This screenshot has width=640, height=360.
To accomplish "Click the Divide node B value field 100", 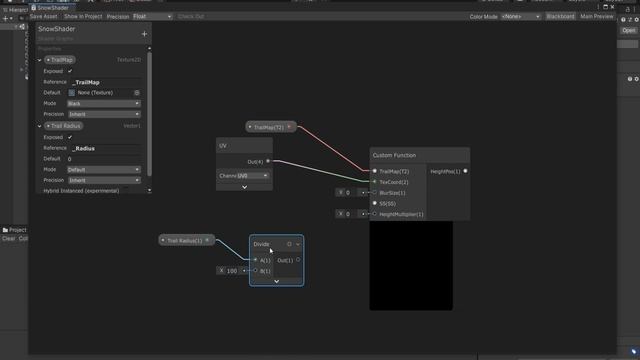I will [x=232, y=271].
